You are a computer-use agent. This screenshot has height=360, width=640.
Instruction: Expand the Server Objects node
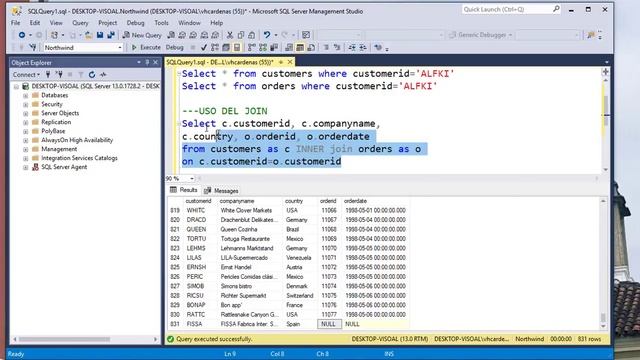[26, 113]
